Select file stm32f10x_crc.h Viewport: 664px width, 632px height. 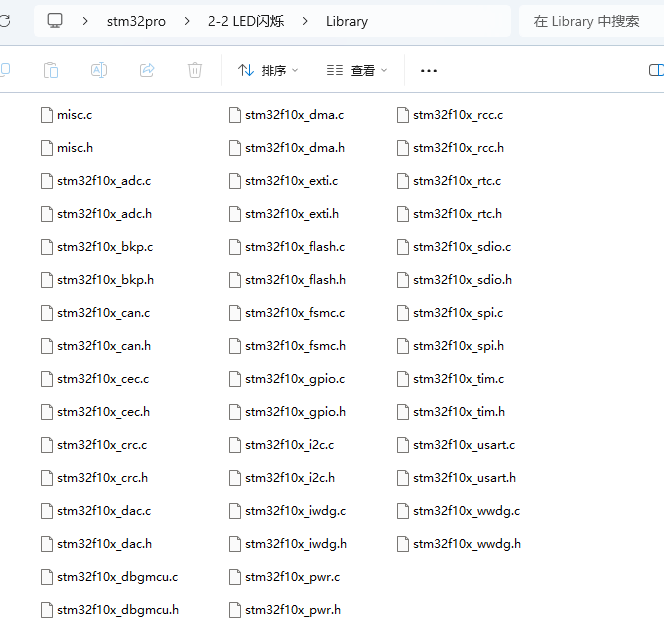pyautogui.click(x=94, y=478)
